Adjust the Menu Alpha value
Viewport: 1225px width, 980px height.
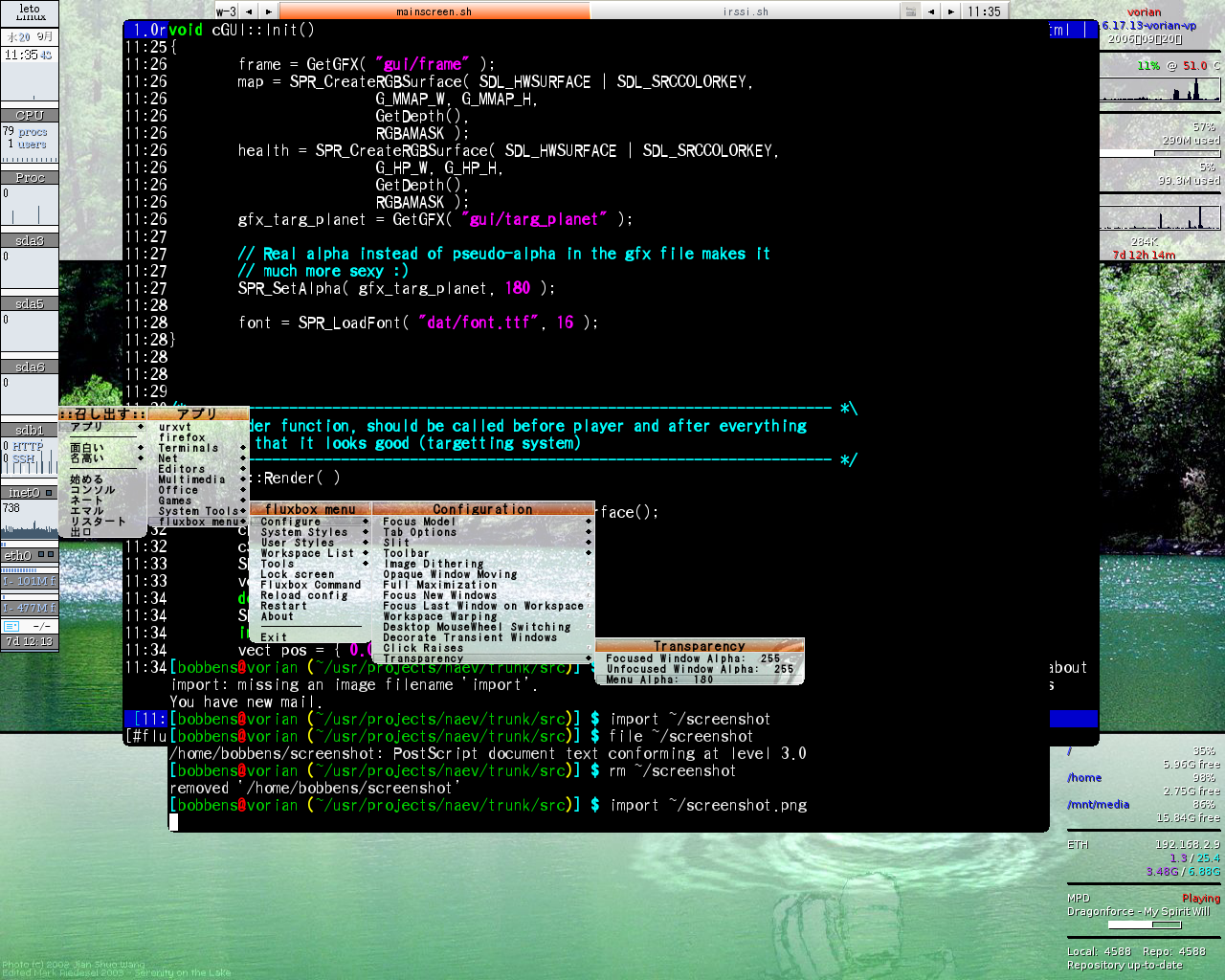point(659,679)
